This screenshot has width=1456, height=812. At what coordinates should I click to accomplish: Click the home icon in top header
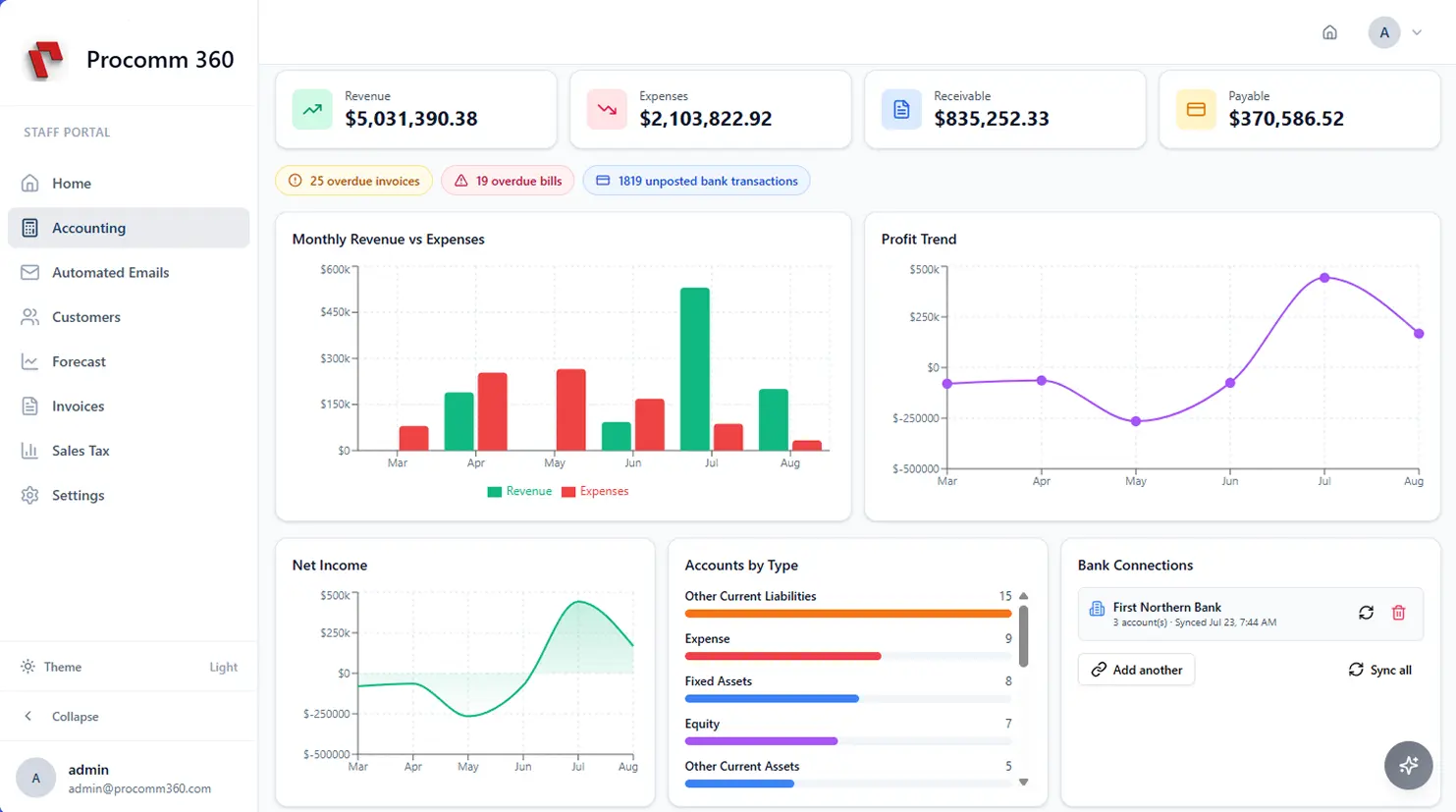pos(1329,32)
